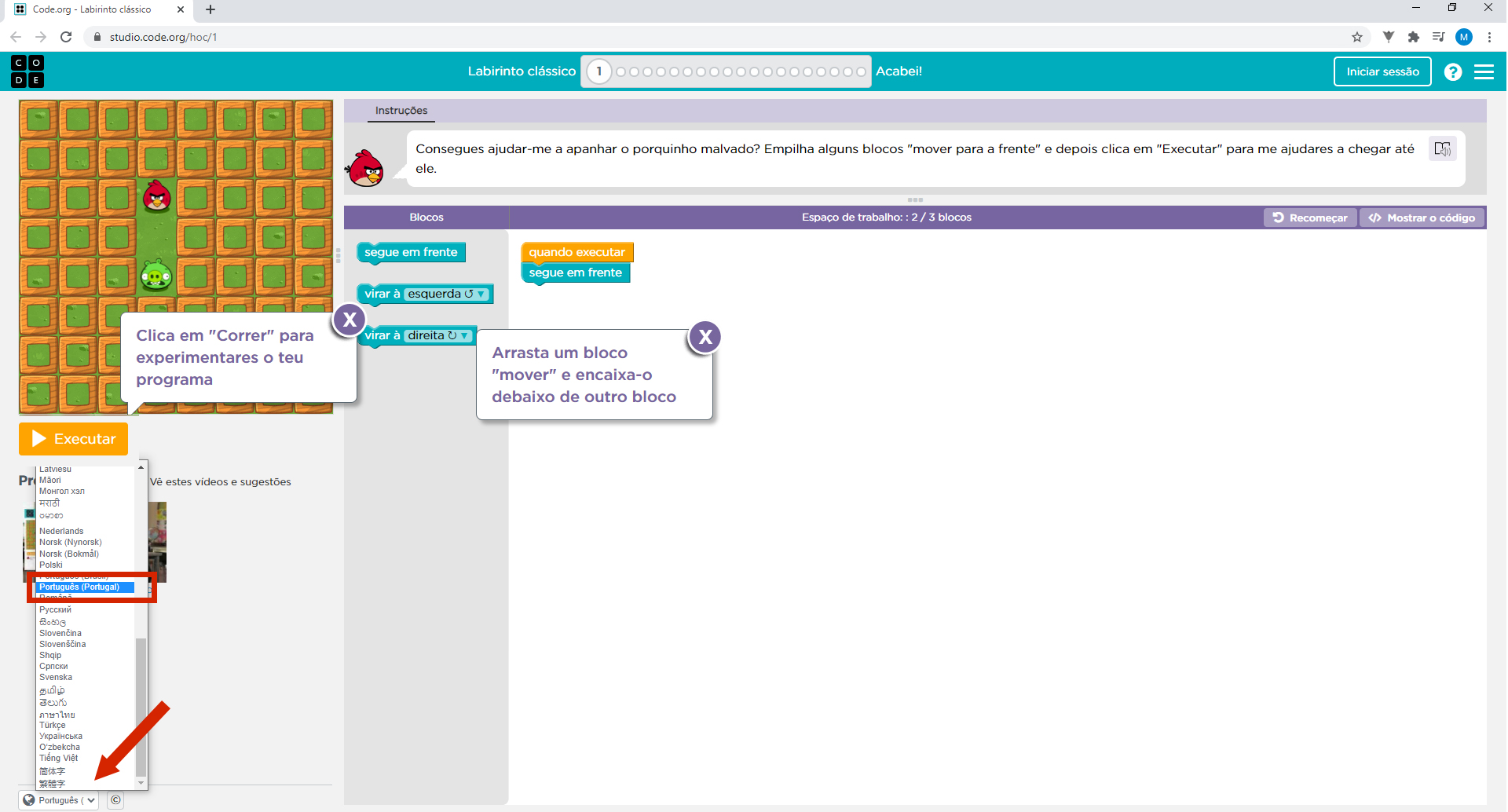Click the level 1 progress bubble
1508x812 pixels.
click(599, 71)
